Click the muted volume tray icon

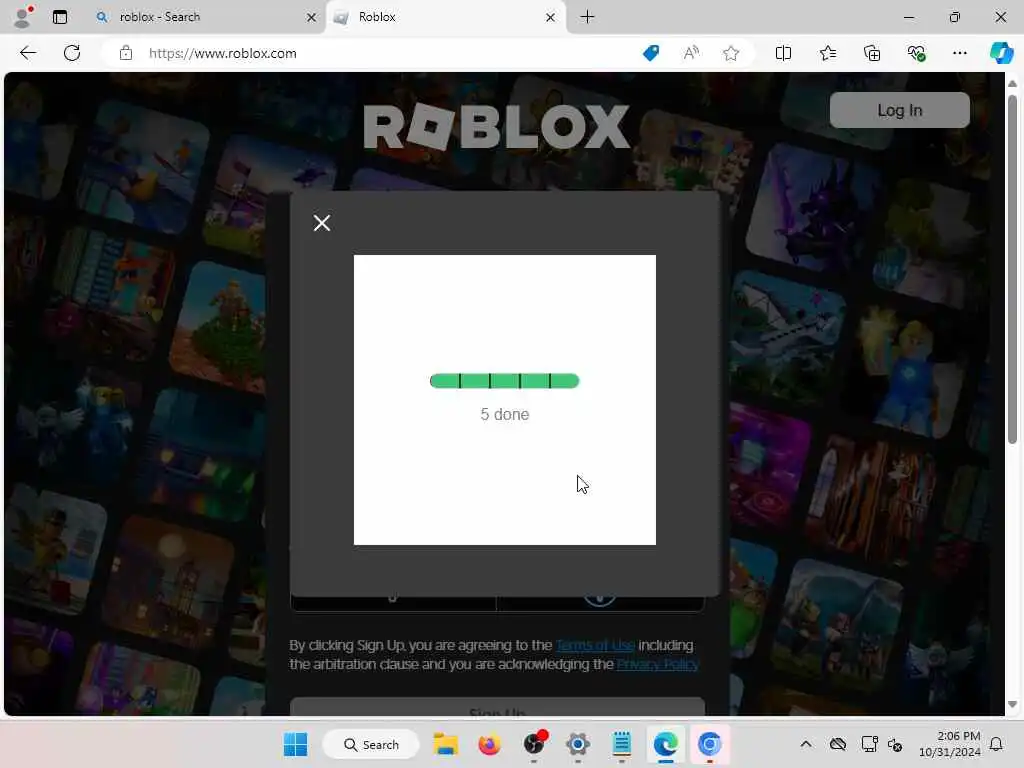[895, 744]
